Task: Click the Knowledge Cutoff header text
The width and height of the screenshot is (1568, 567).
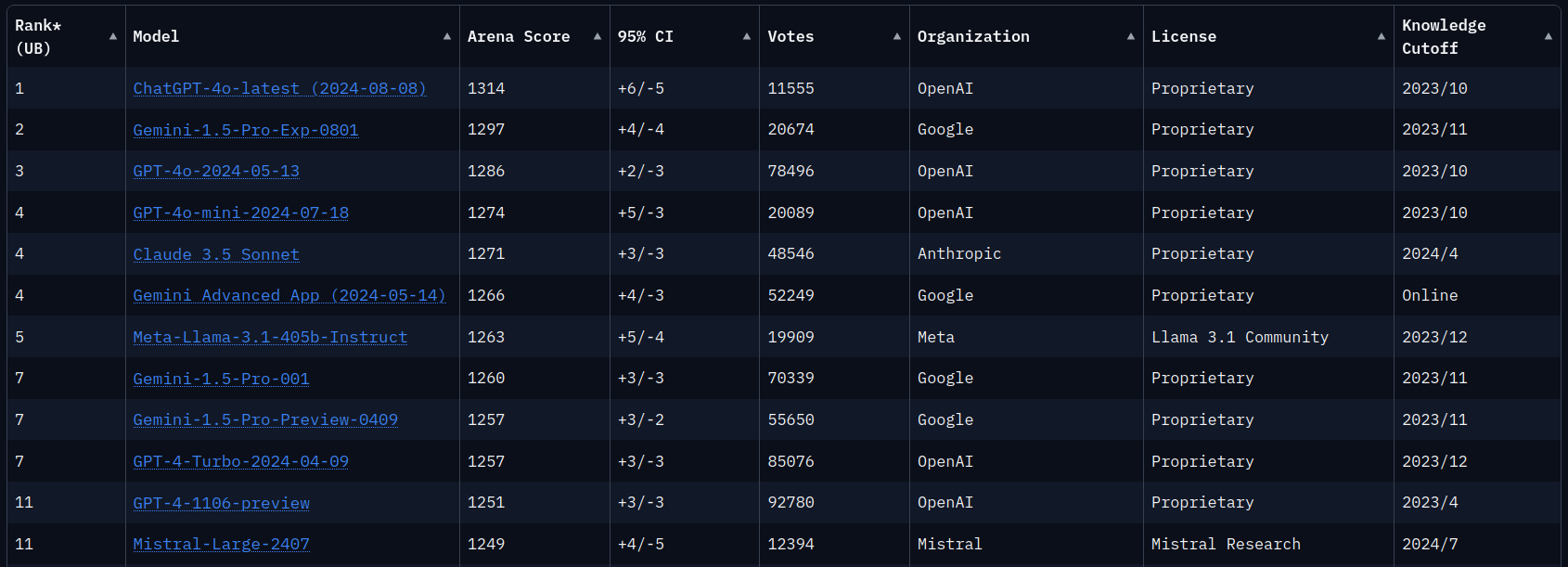Action: [x=1444, y=36]
